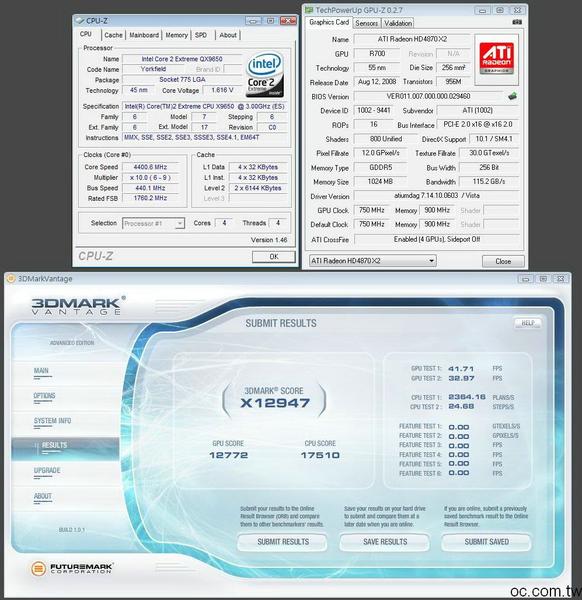The width and height of the screenshot is (582, 600).
Task: Click the GPU TEST 1 value 41.71
Action: tap(461, 369)
